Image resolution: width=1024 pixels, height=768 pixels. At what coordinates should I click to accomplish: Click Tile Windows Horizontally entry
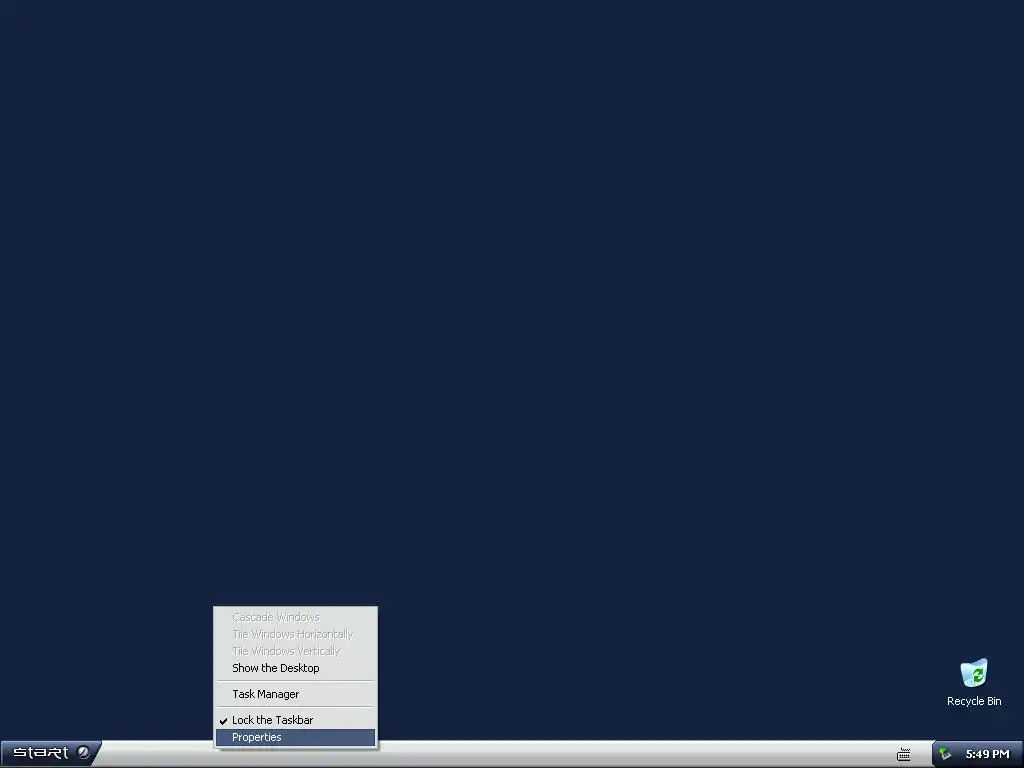coord(295,634)
